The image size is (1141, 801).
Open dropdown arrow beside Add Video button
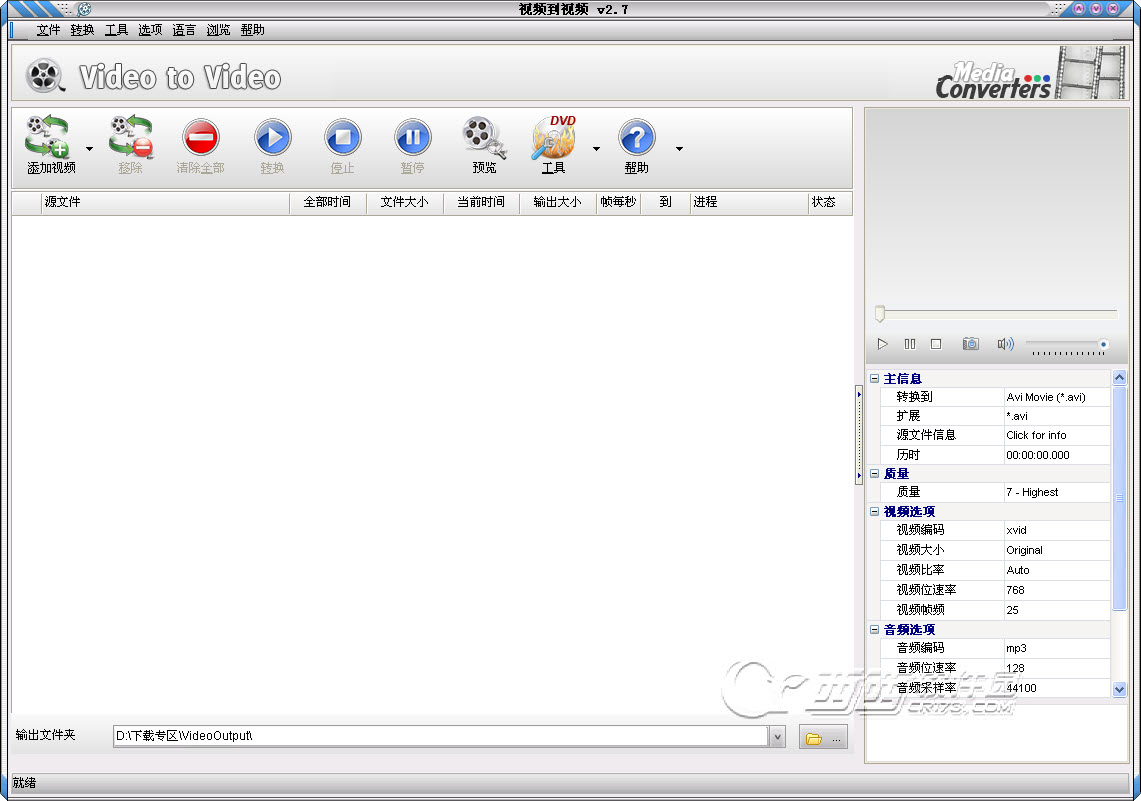tap(89, 149)
